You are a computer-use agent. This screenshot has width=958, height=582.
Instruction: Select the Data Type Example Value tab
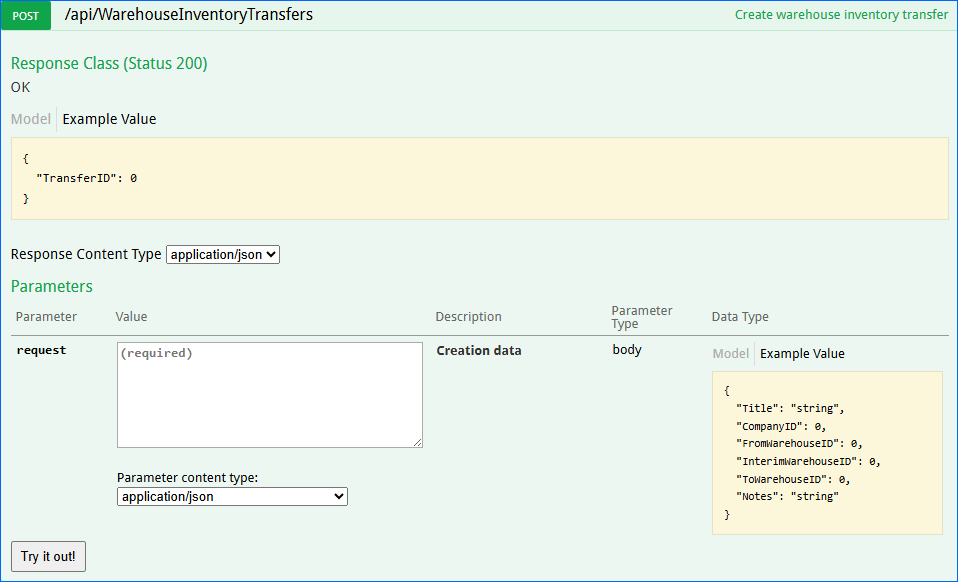point(802,354)
